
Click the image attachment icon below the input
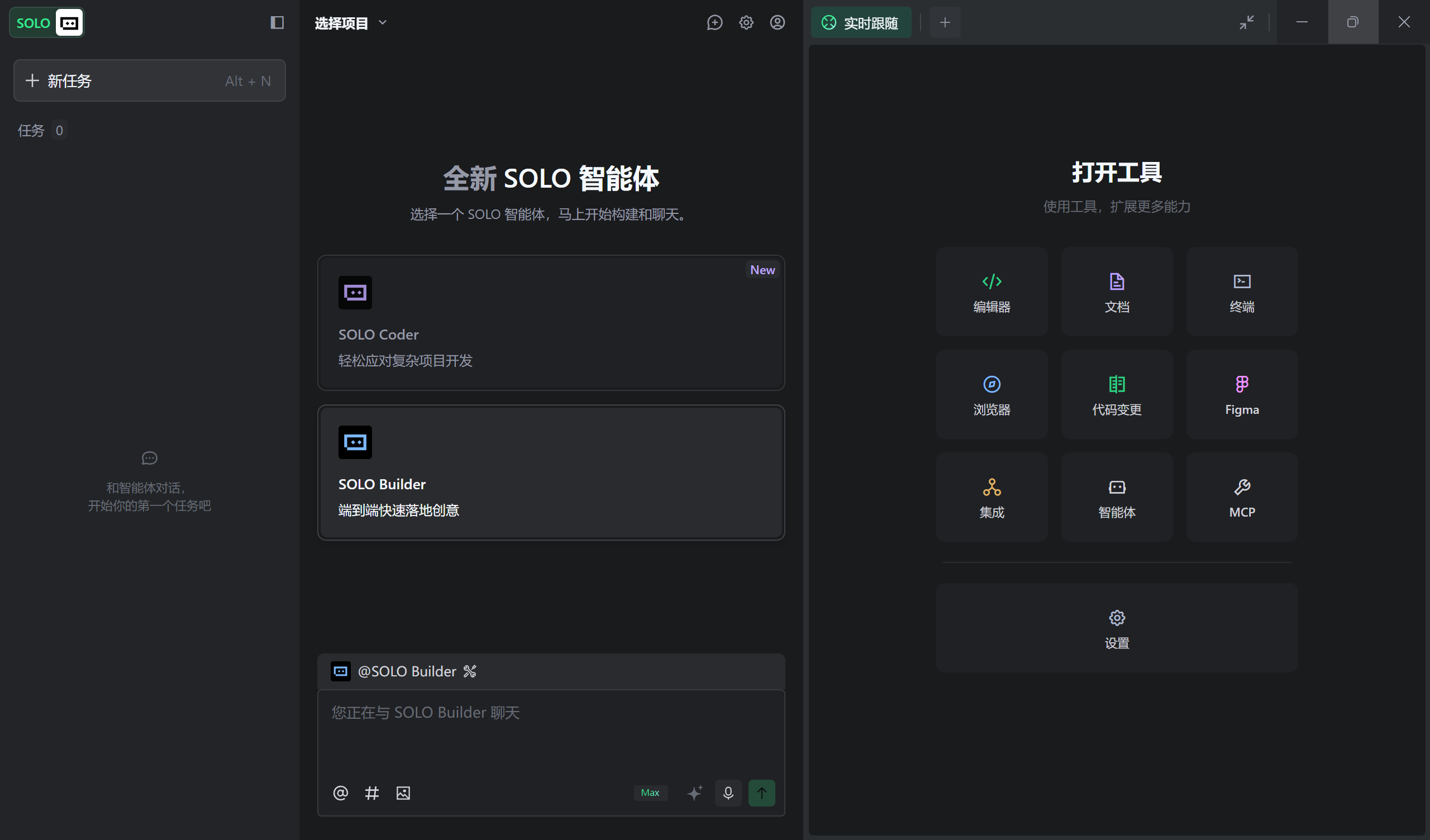pyautogui.click(x=403, y=793)
